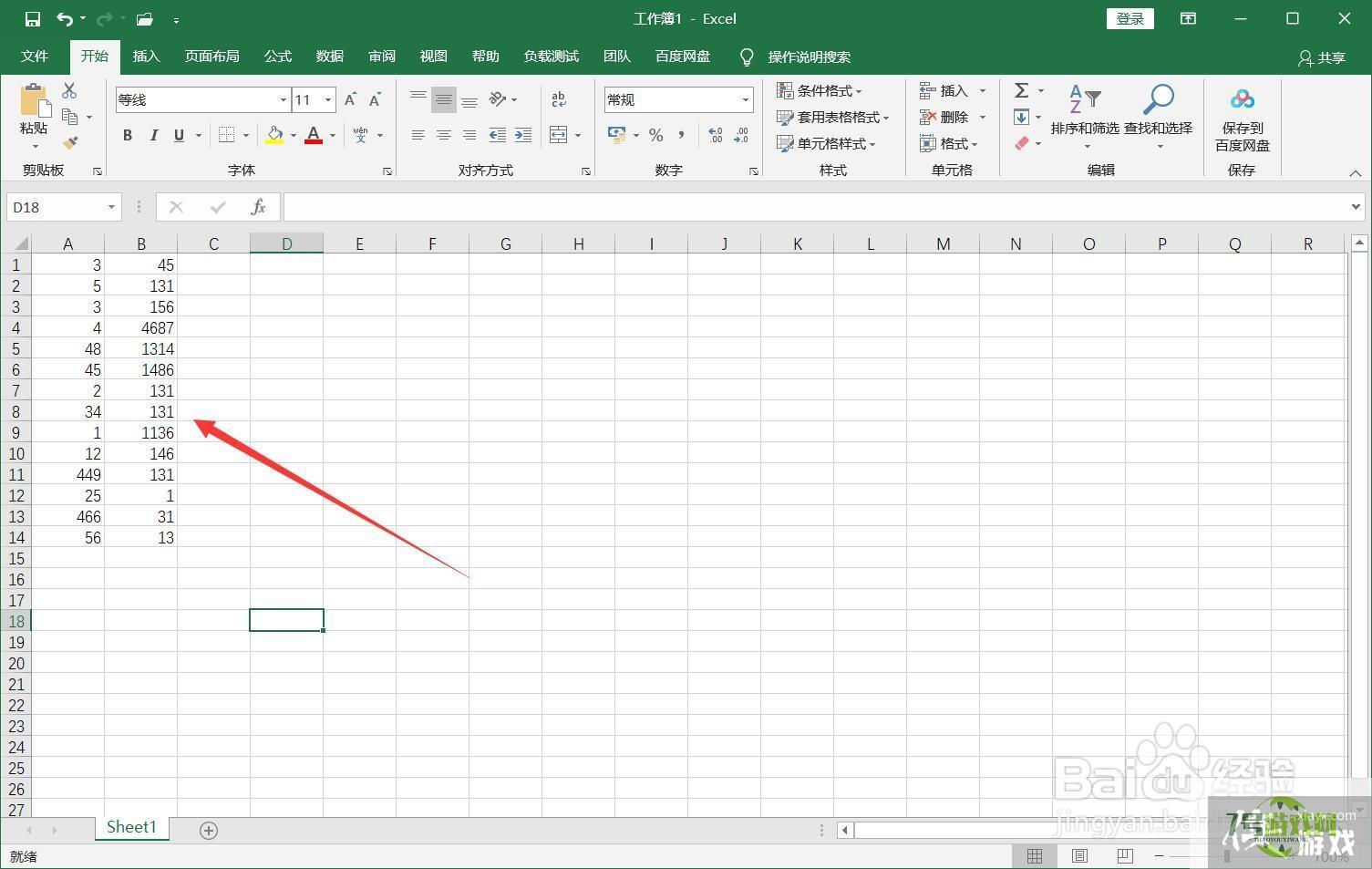Click the 共享 Share button
Viewport: 1372px width, 869px height.
[x=1322, y=57]
